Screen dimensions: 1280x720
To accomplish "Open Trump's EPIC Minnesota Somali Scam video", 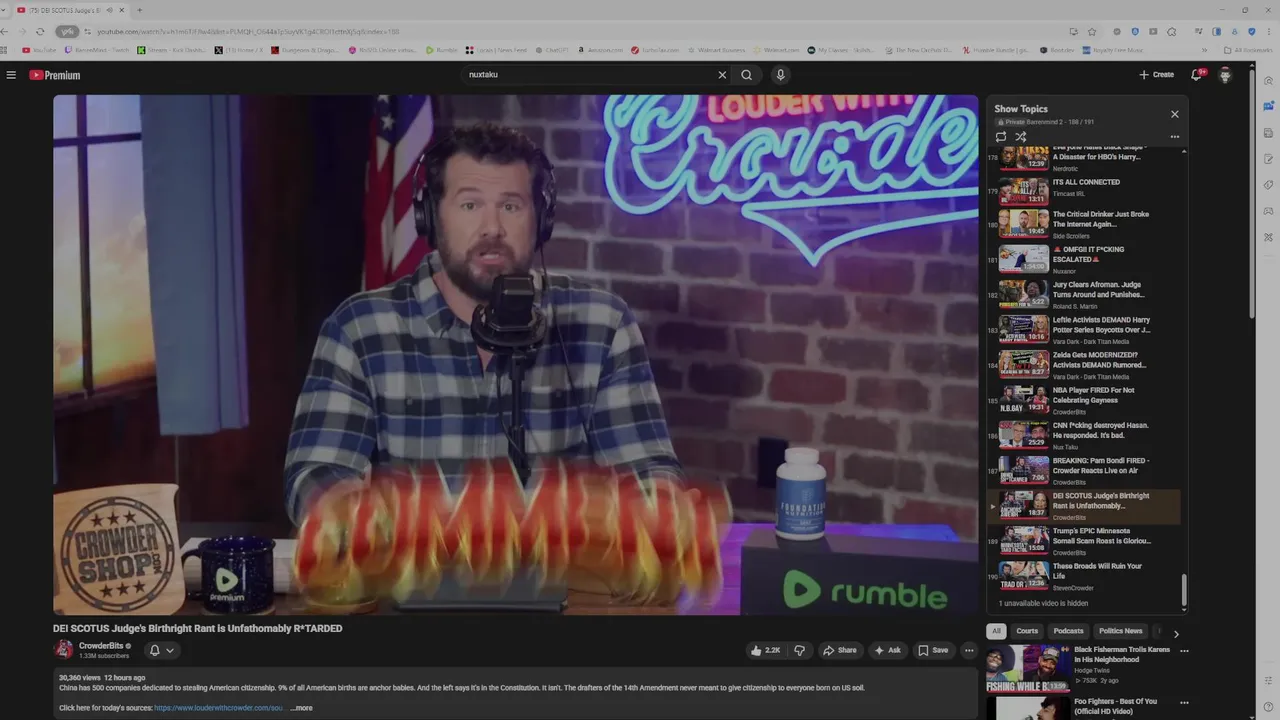I will (x=1085, y=540).
